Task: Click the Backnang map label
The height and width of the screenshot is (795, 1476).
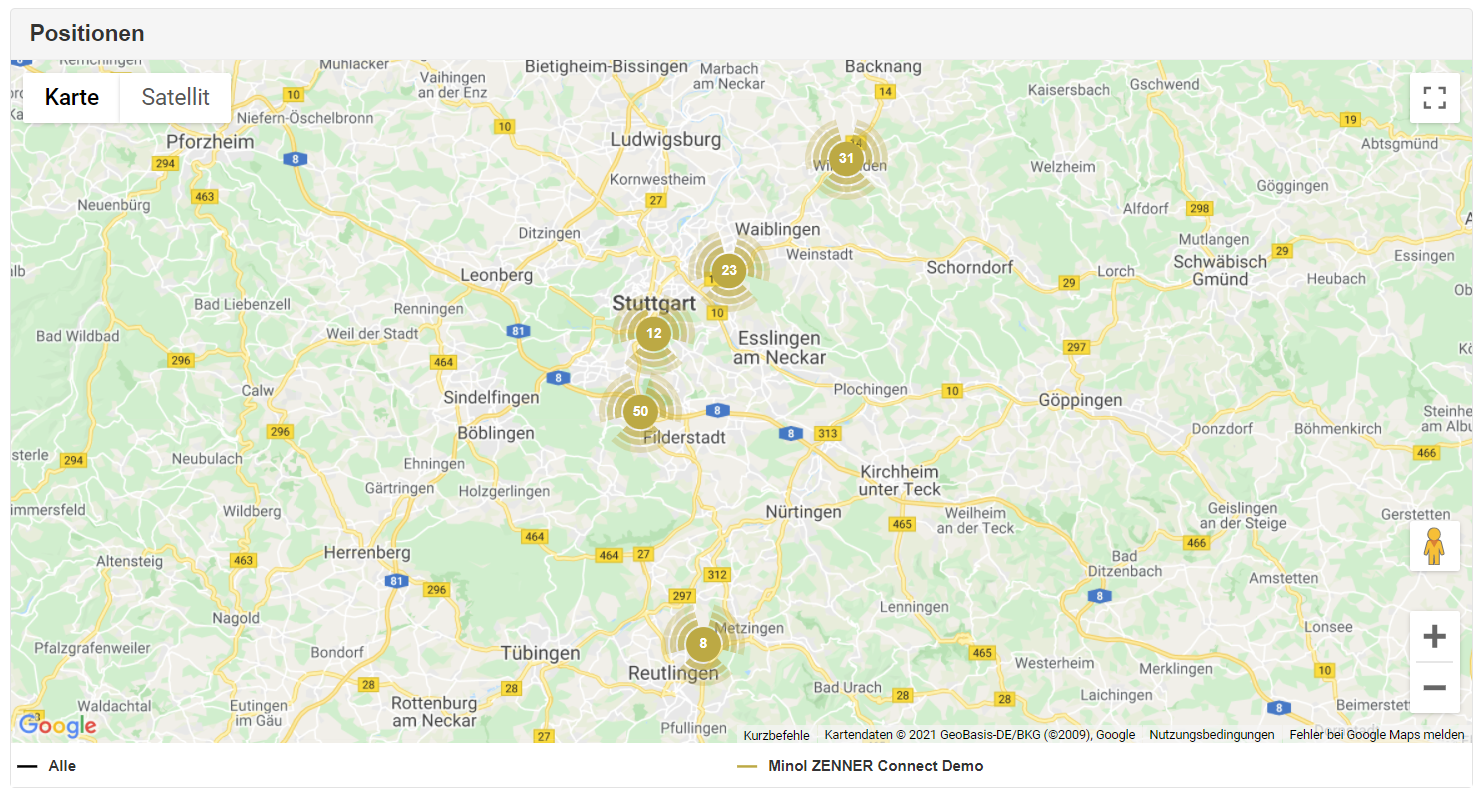Action: coord(883,67)
